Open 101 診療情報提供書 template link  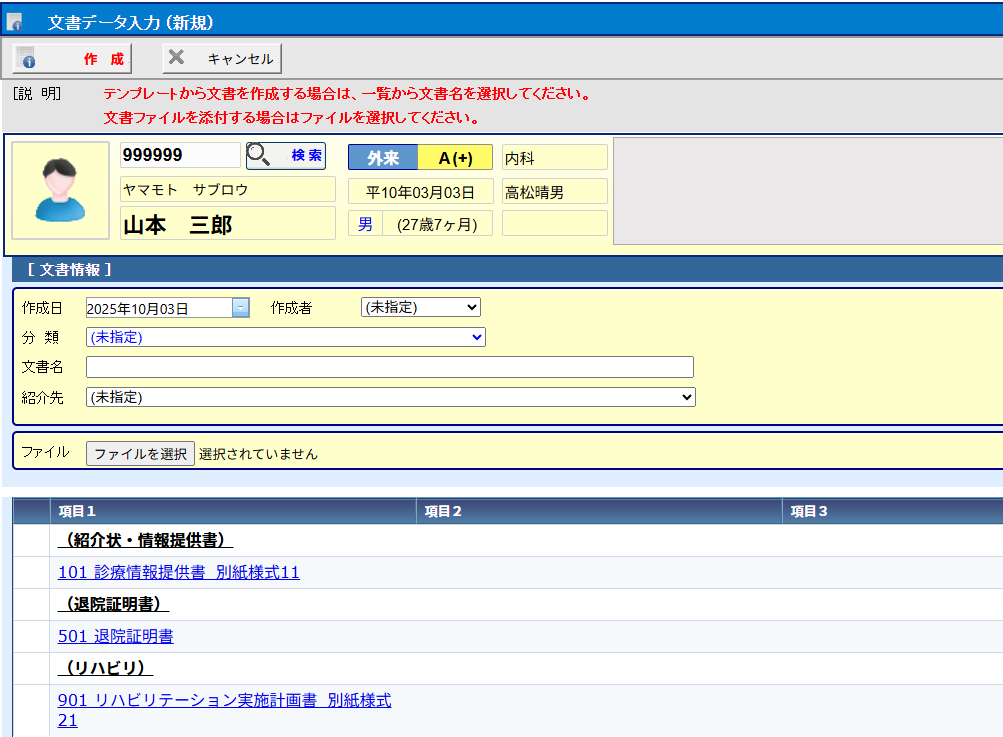tap(178, 572)
